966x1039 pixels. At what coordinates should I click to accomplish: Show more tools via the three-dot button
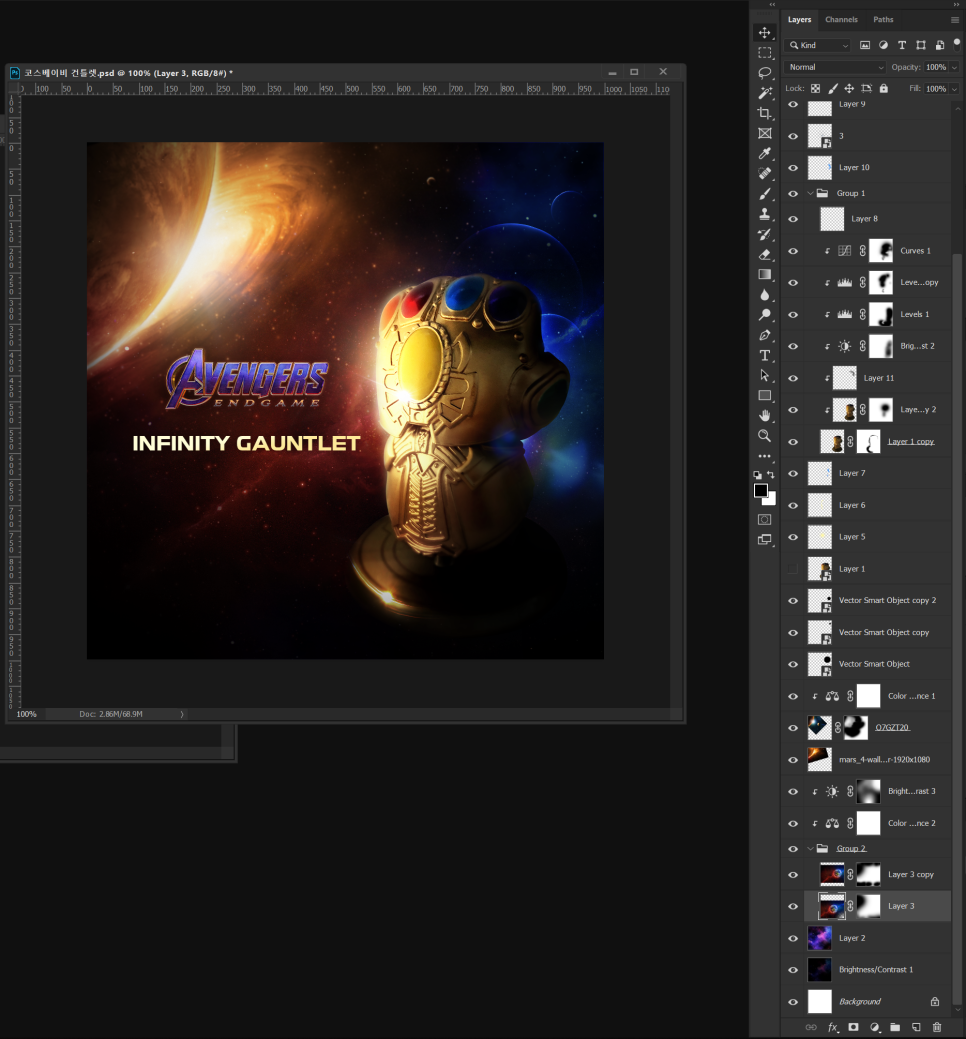tap(765, 456)
